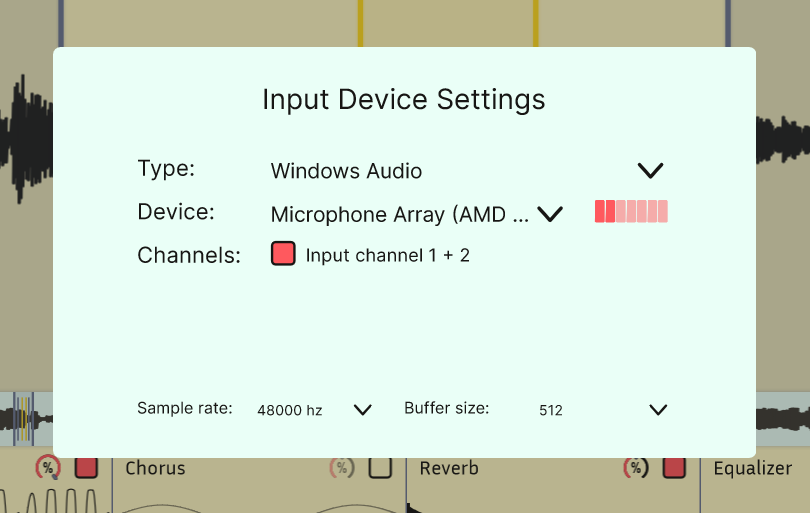810x513 pixels.
Task: Enable the Chorus effect checkbox
Action: [x=380, y=468]
